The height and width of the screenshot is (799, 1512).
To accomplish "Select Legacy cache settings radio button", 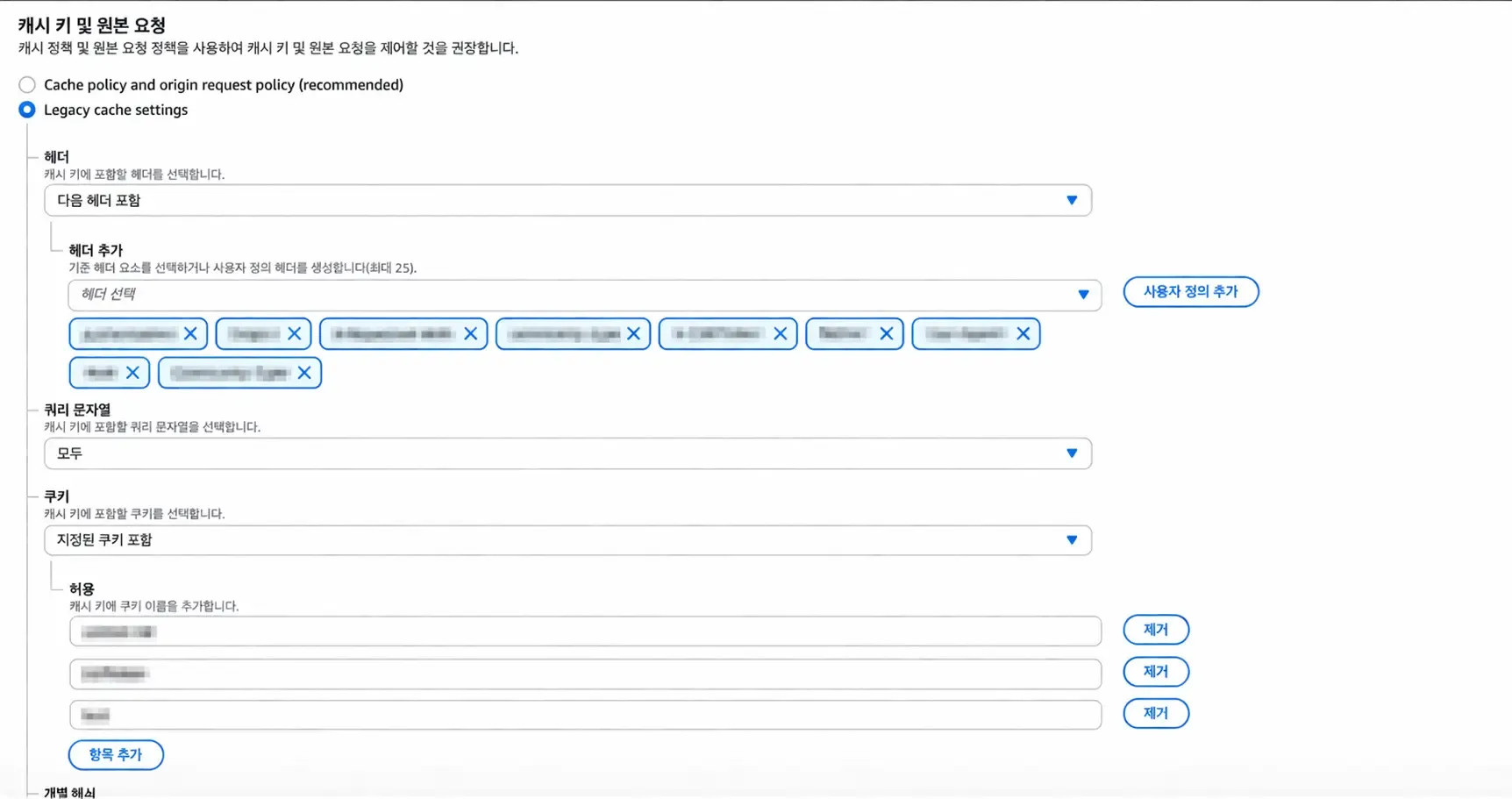I will tap(27, 110).
